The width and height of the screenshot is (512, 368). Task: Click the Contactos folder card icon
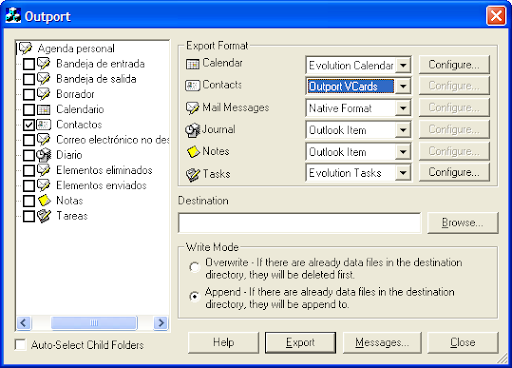(43, 125)
